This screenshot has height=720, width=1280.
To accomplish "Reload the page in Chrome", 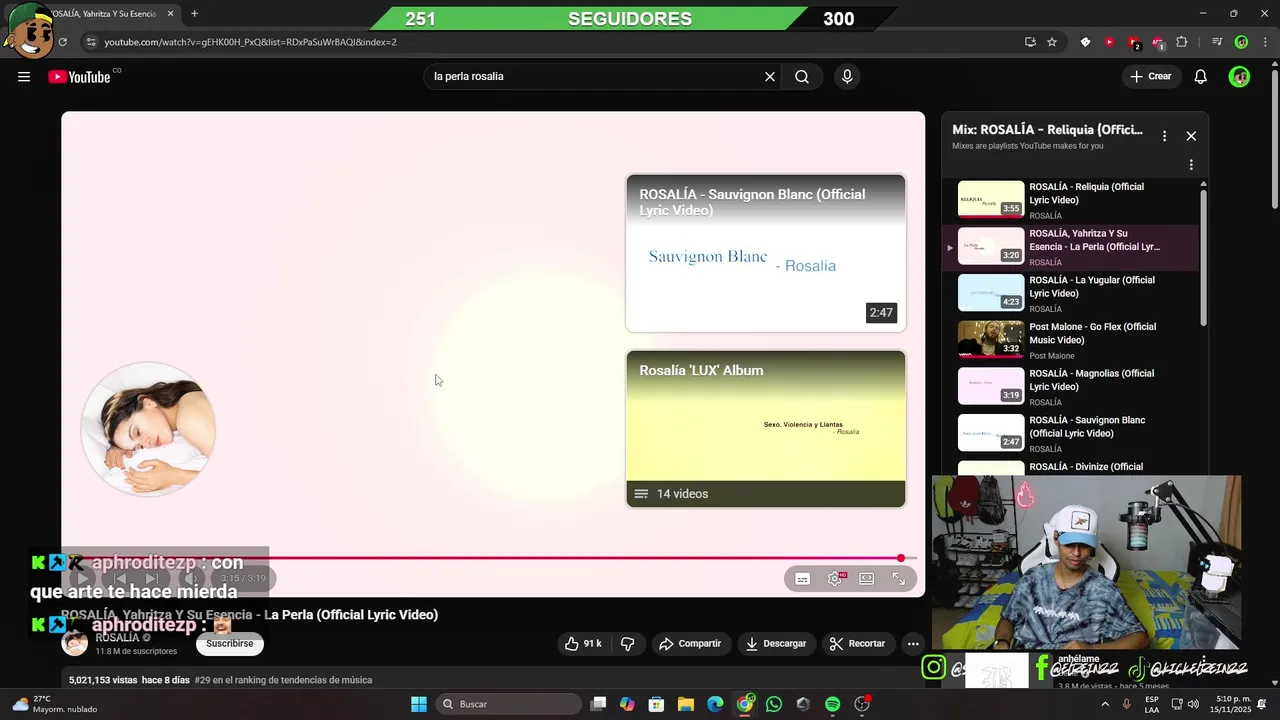I will click(x=62, y=42).
